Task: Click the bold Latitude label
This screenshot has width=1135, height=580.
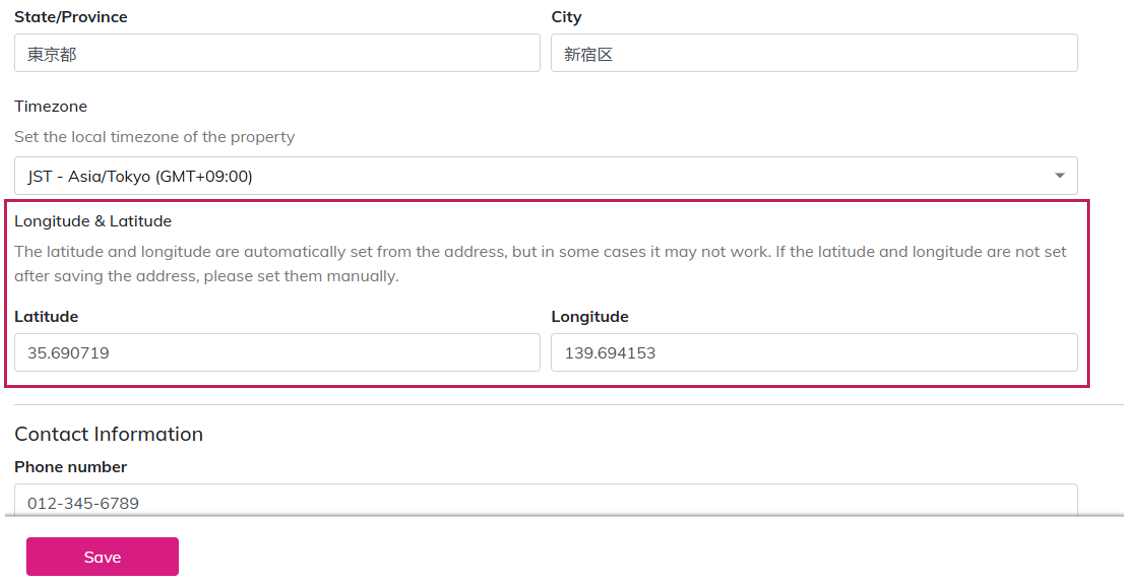Action: [x=46, y=316]
